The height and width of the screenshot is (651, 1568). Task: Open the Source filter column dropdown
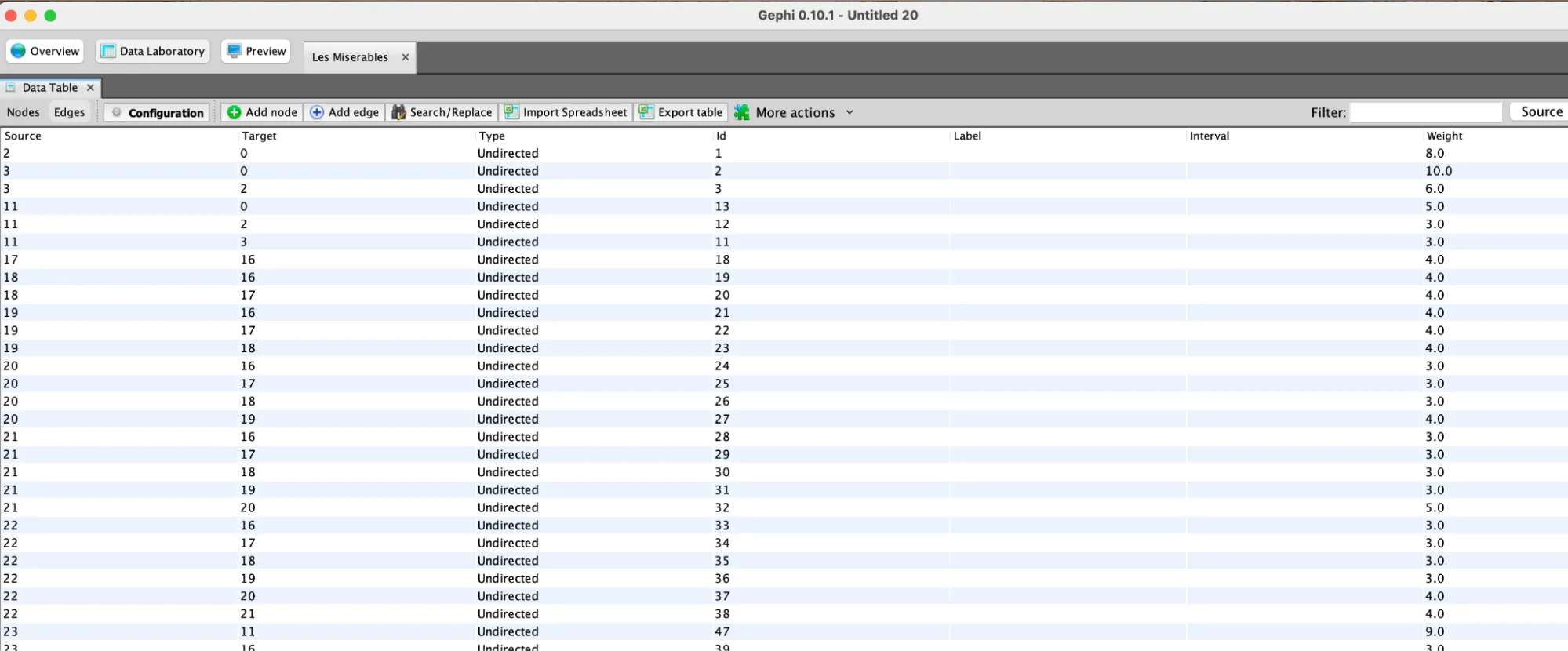coord(1541,111)
